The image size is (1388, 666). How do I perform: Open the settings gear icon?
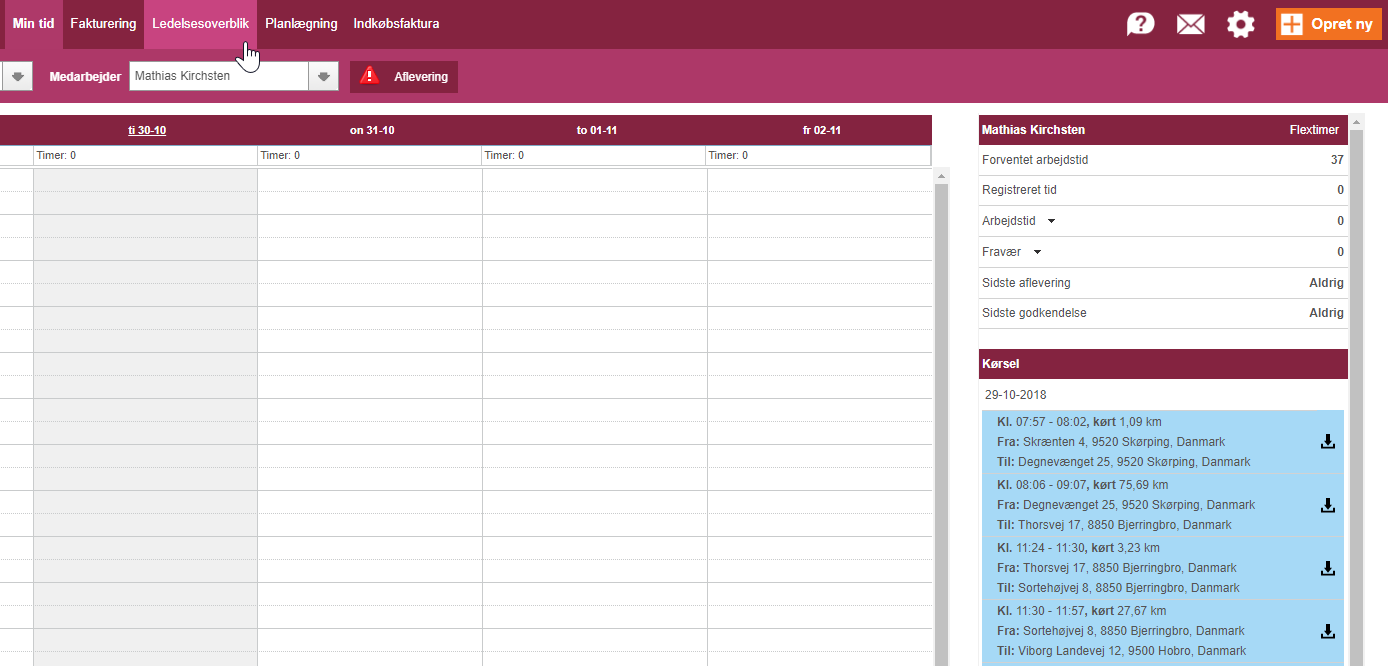pos(1240,24)
